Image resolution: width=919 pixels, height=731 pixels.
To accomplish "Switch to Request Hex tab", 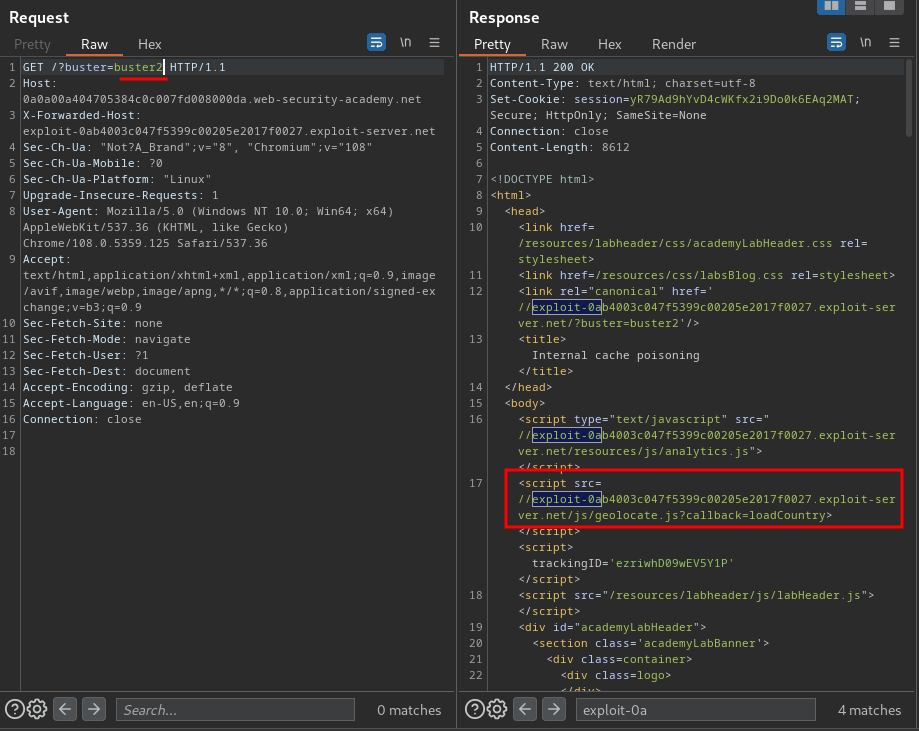I will tap(149, 45).
